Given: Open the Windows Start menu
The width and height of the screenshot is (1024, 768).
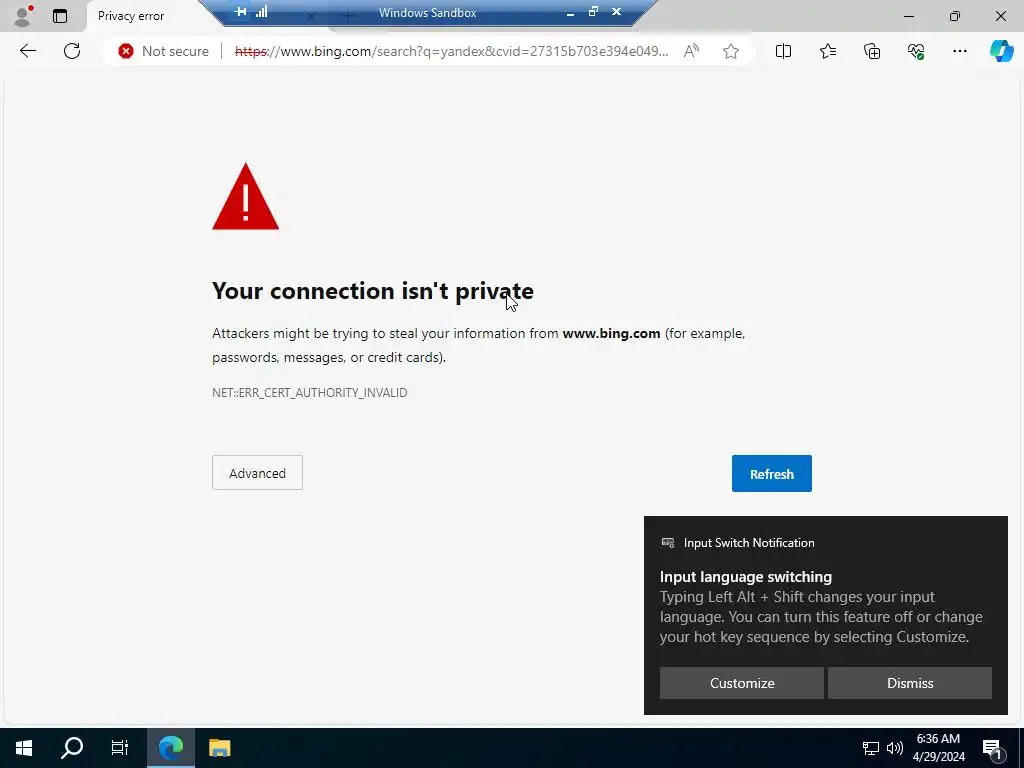Looking at the screenshot, I should click(x=24, y=748).
